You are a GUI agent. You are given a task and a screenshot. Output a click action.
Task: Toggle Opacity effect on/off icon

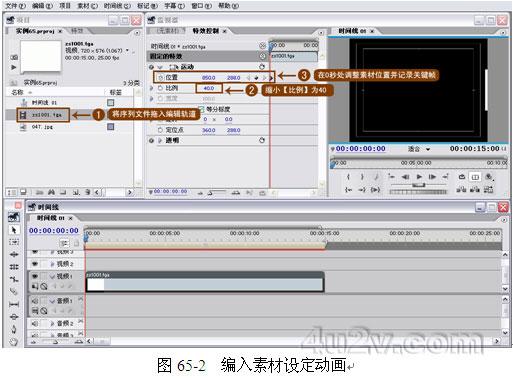[151, 141]
